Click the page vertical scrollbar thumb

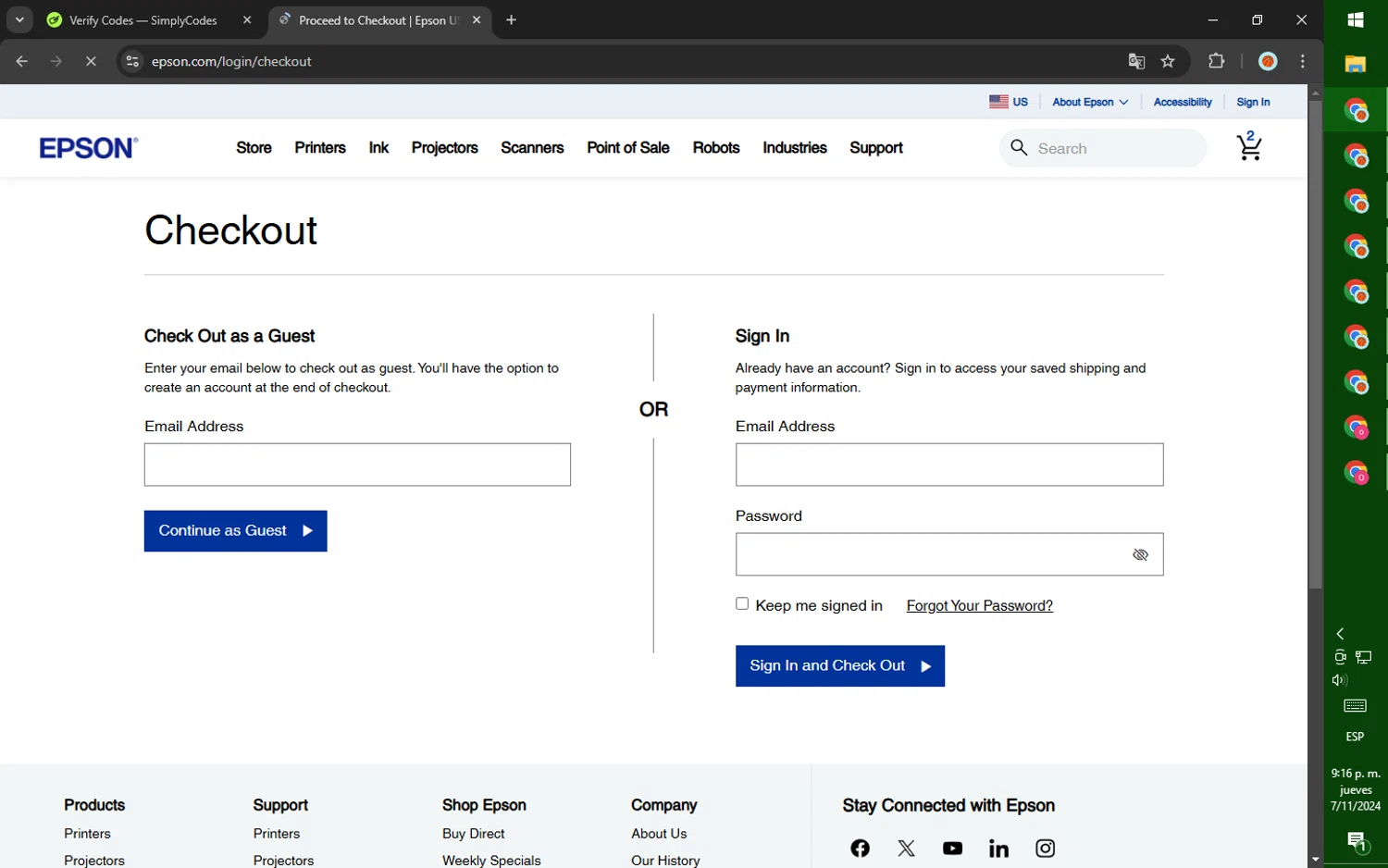1315,343
